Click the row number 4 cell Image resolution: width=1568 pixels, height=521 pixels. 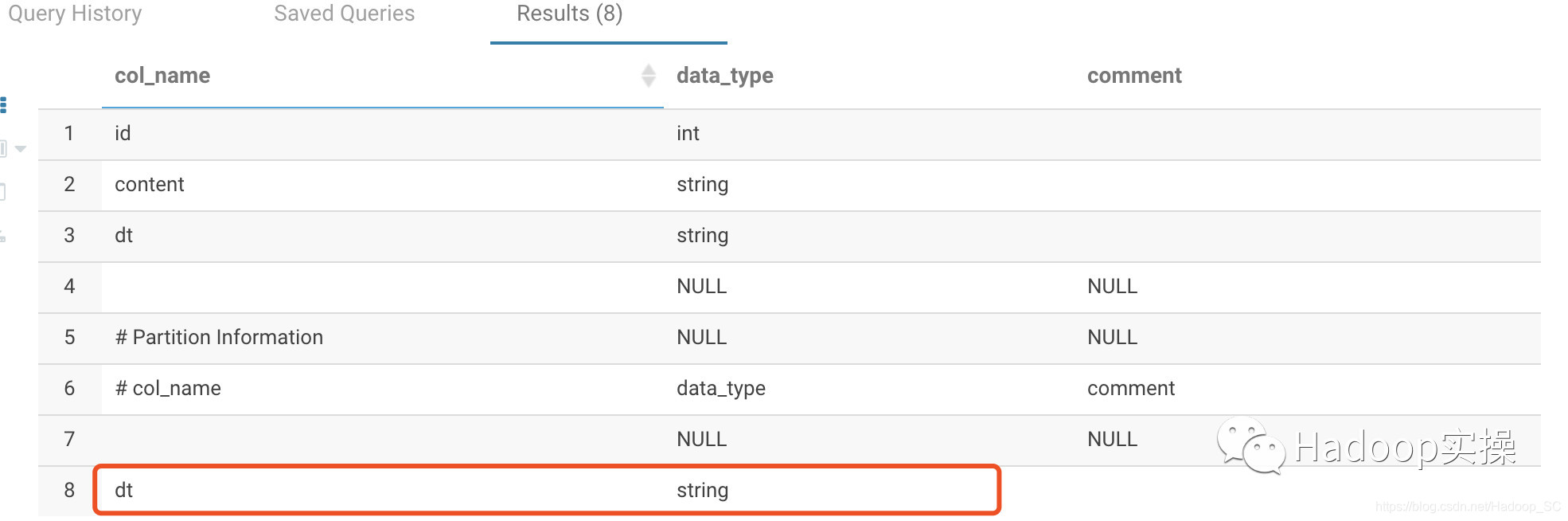coord(69,286)
